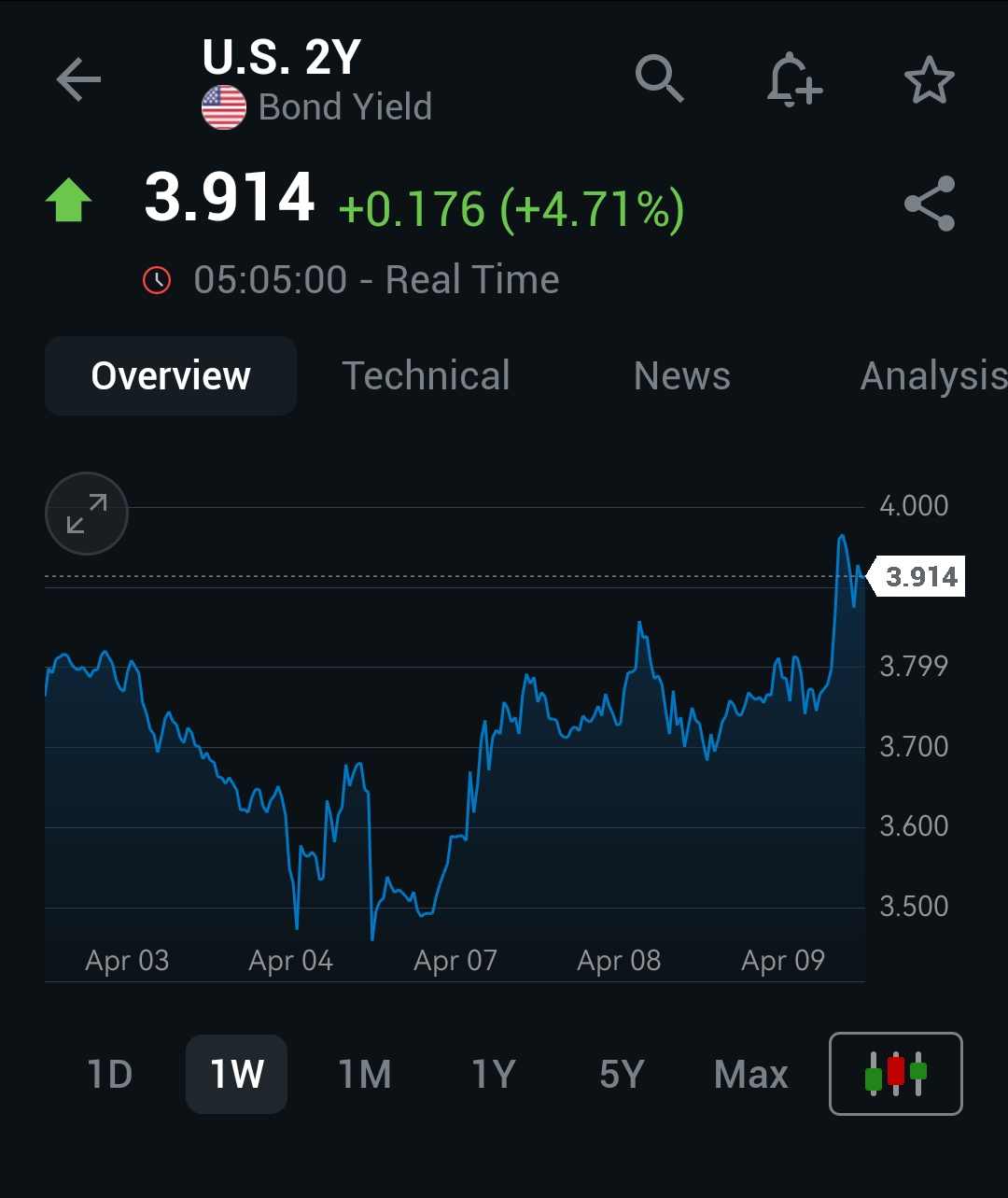This screenshot has height=1198, width=1008.
Task: Tap the Apr 08 date label
Action: point(619,961)
